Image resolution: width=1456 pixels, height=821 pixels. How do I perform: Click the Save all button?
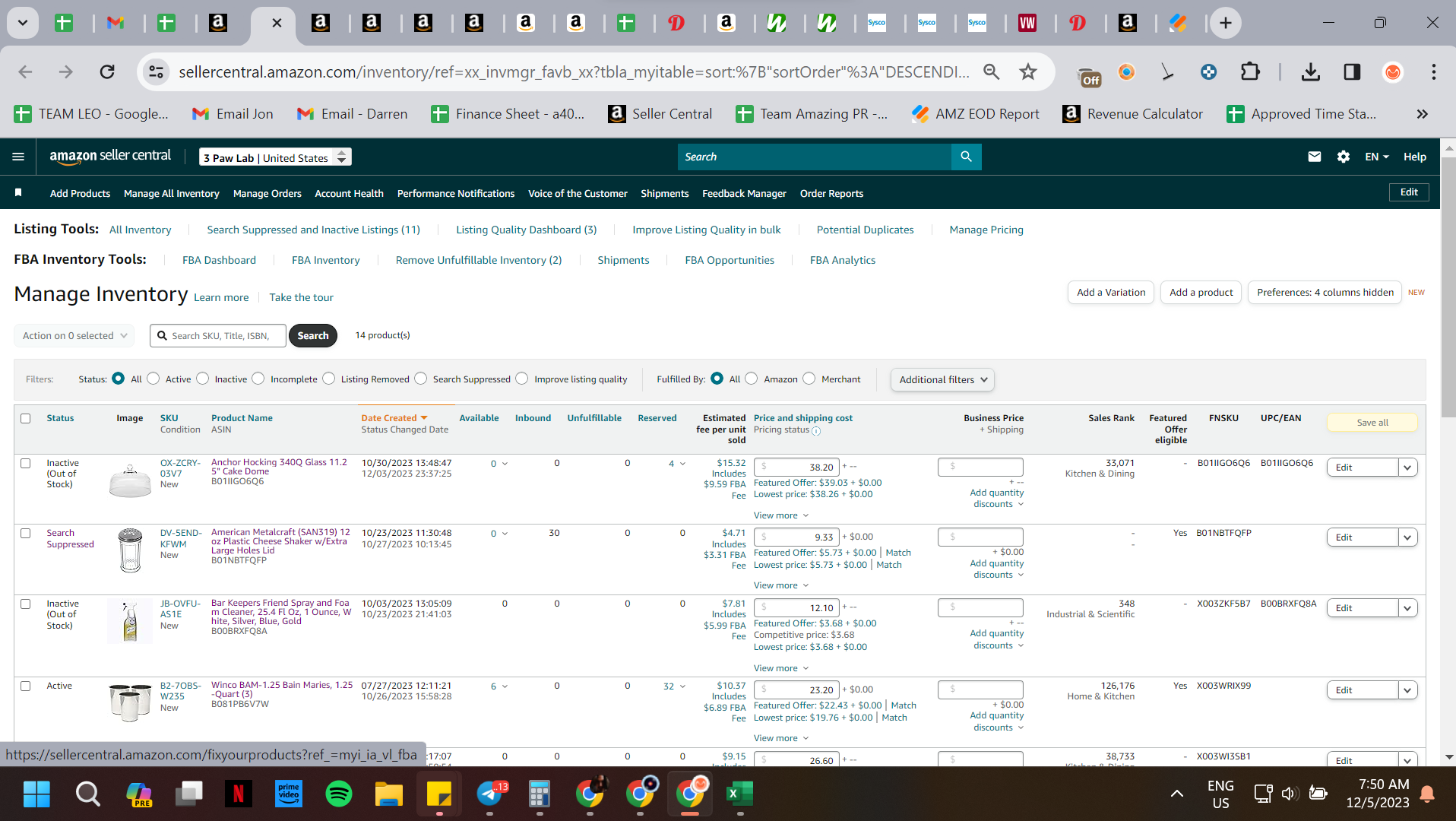(x=1372, y=423)
